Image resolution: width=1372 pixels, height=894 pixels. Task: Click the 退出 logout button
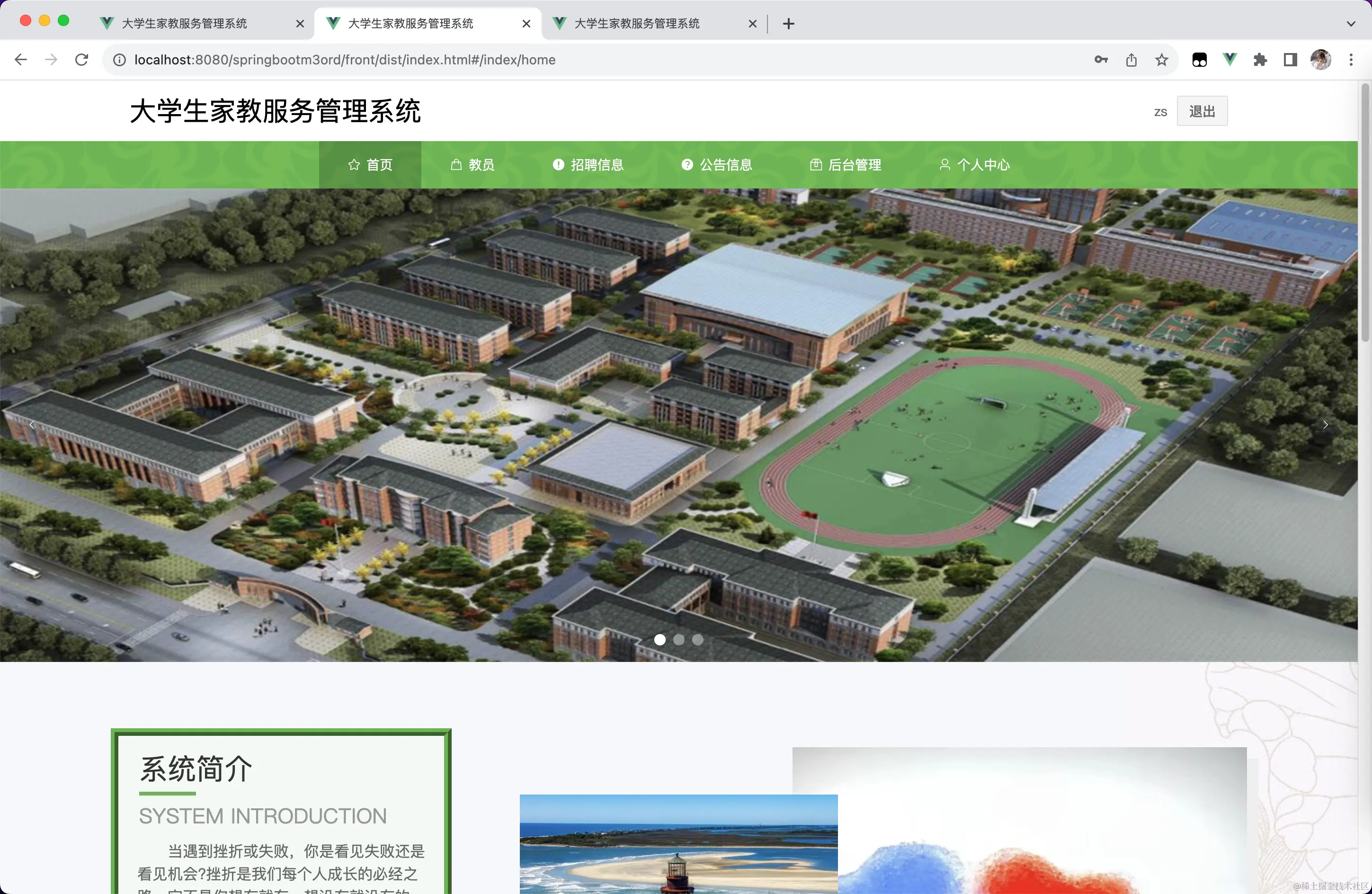[1202, 111]
